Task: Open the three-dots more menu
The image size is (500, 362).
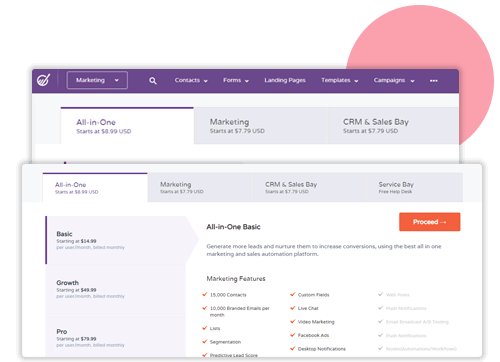Action: [433, 81]
